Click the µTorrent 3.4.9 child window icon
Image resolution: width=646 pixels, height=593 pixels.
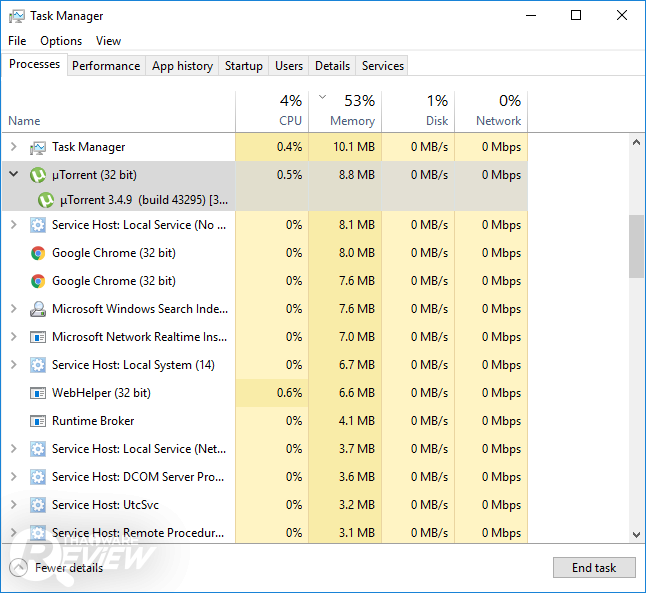(x=46, y=200)
